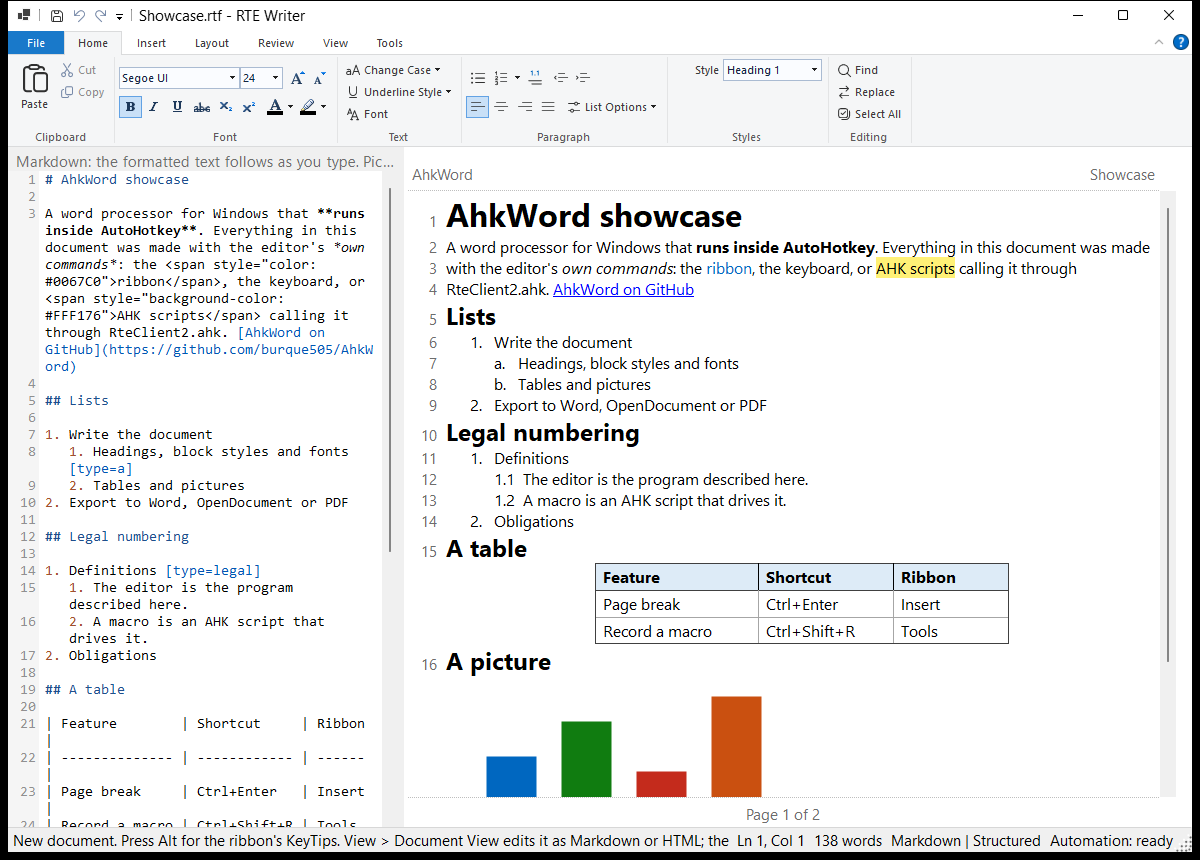Open the highlight color dropdown arrow
The height and width of the screenshot is (860, 1200).
click(323, 107)
